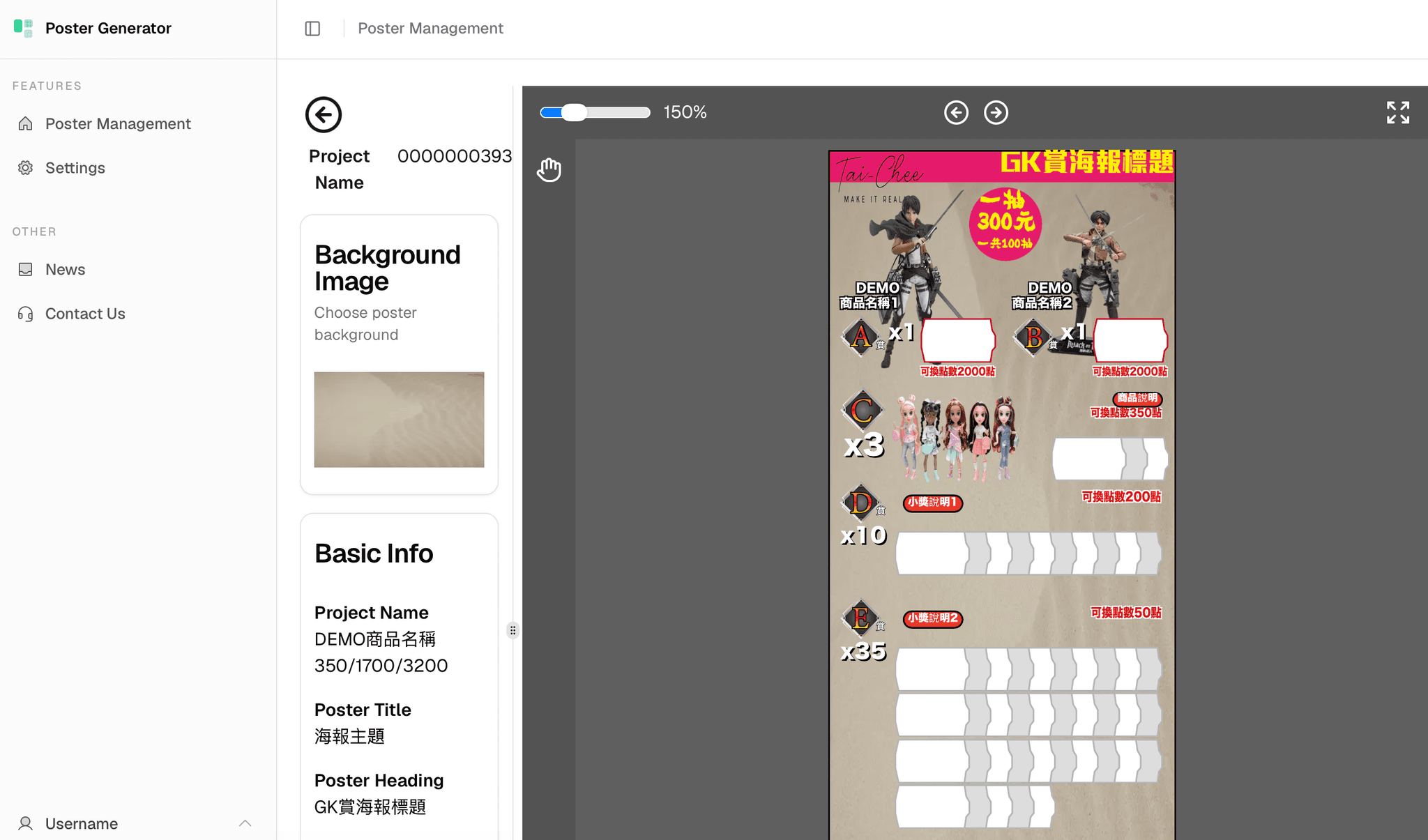The height and width of the screenshot is (840, 1428).
Task: Click the DEMO 商品名稱1 label
Action: click(x=869, y=295)
